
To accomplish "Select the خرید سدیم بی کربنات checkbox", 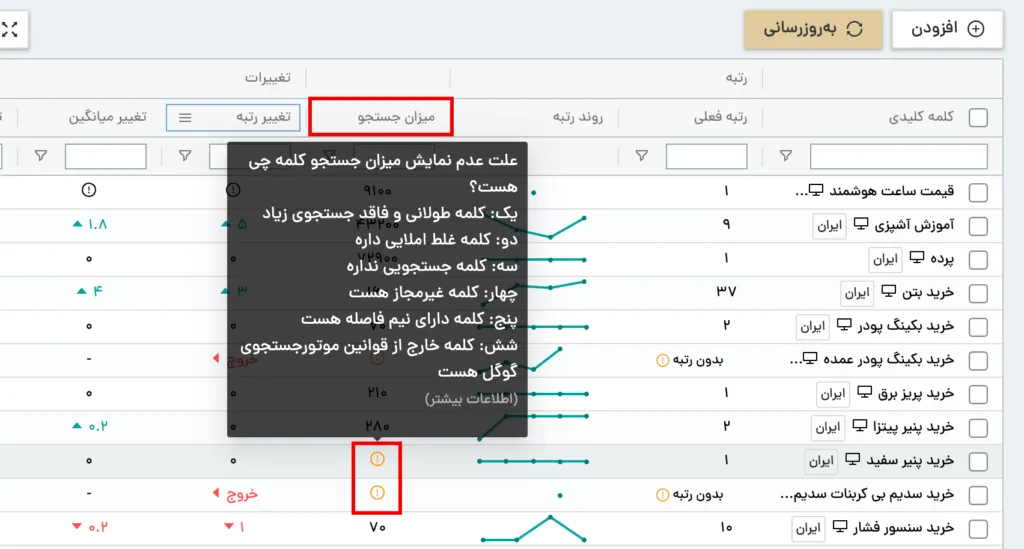I will [x=978, y=495].
